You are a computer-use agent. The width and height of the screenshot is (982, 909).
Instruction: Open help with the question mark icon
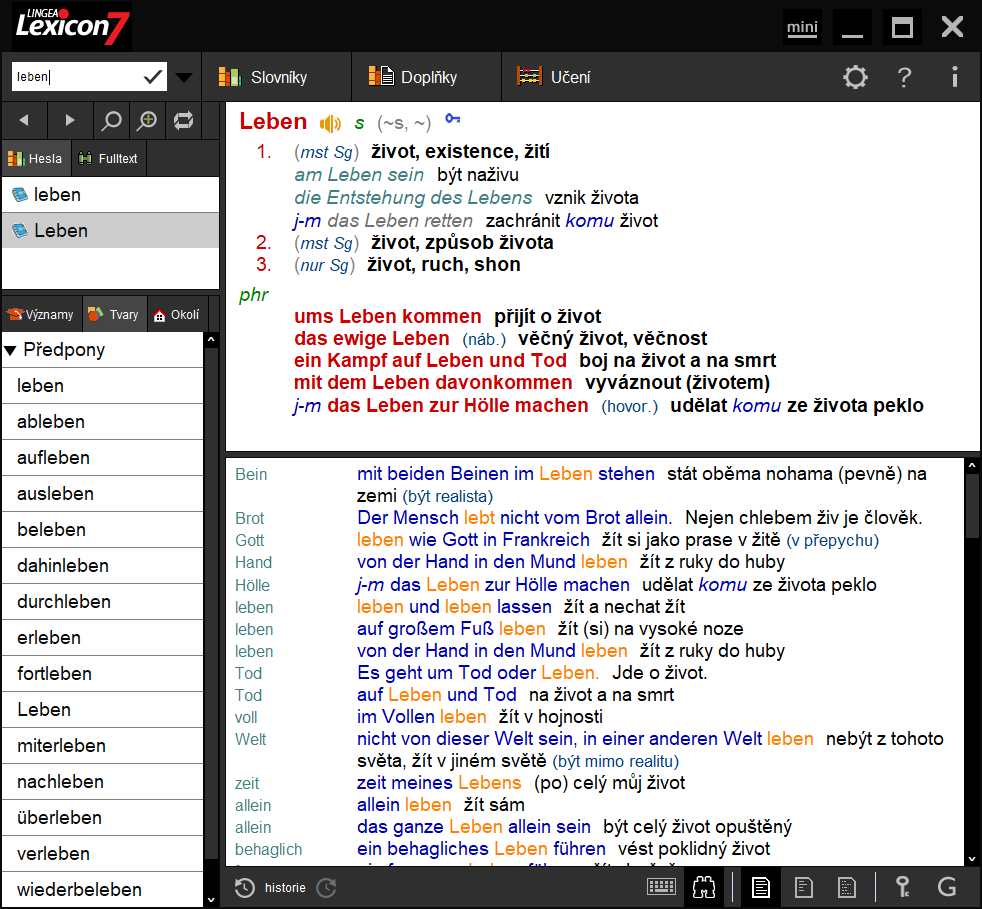(x=904, y=77)
